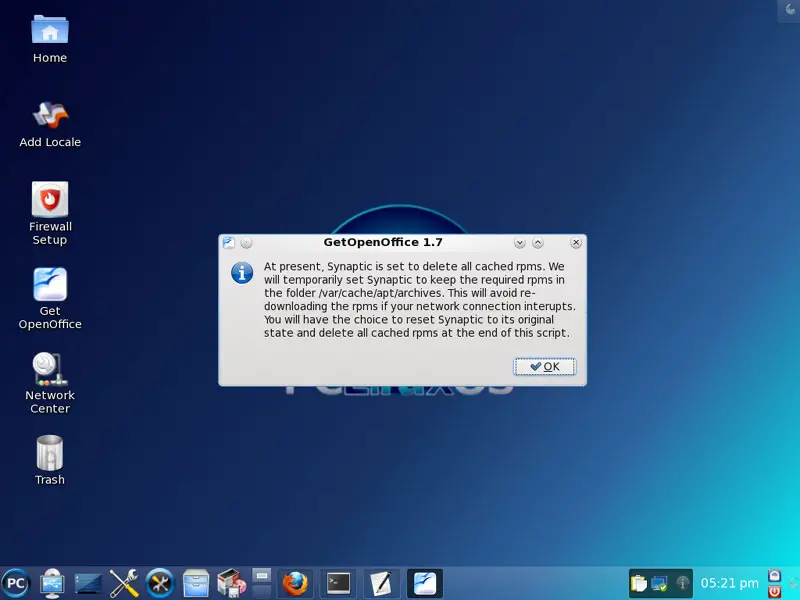Viewport: 800px width, 600px height.
Task: Launch the Get OpenOffice desktop icon
Action: tap(50, 298)
